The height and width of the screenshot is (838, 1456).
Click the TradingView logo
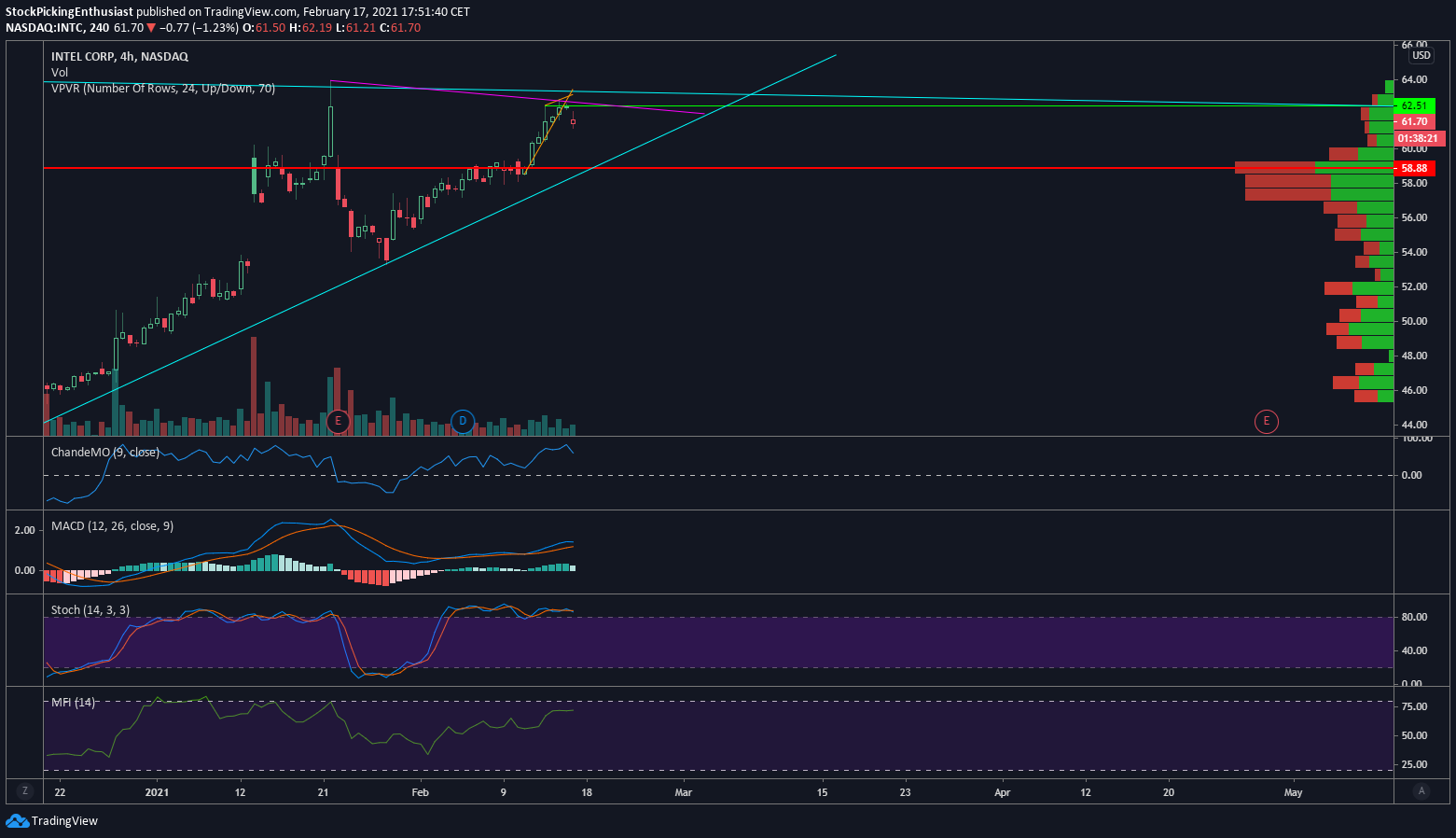52,821
